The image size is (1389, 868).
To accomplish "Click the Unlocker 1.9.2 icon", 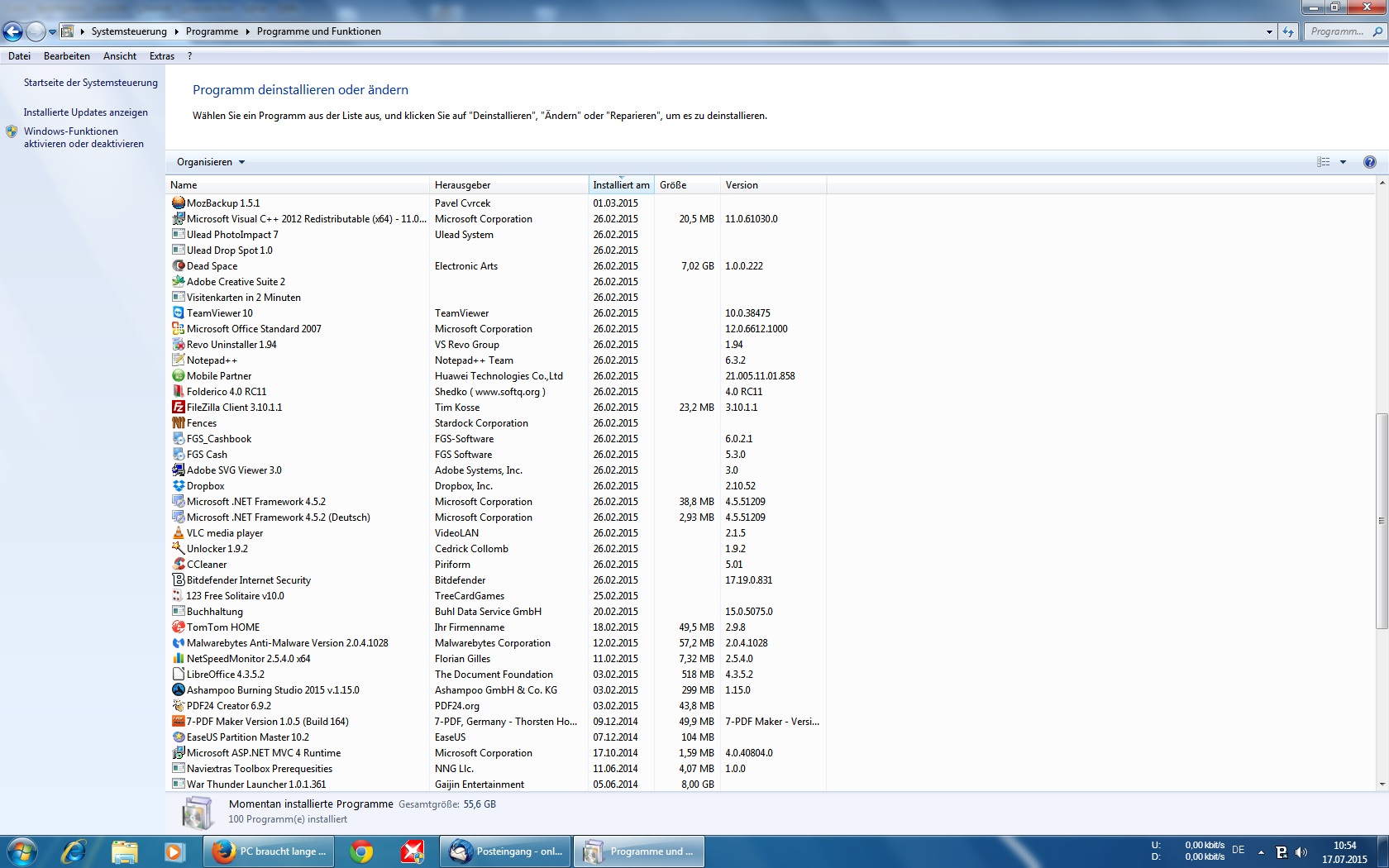I will tap(178, 548).
